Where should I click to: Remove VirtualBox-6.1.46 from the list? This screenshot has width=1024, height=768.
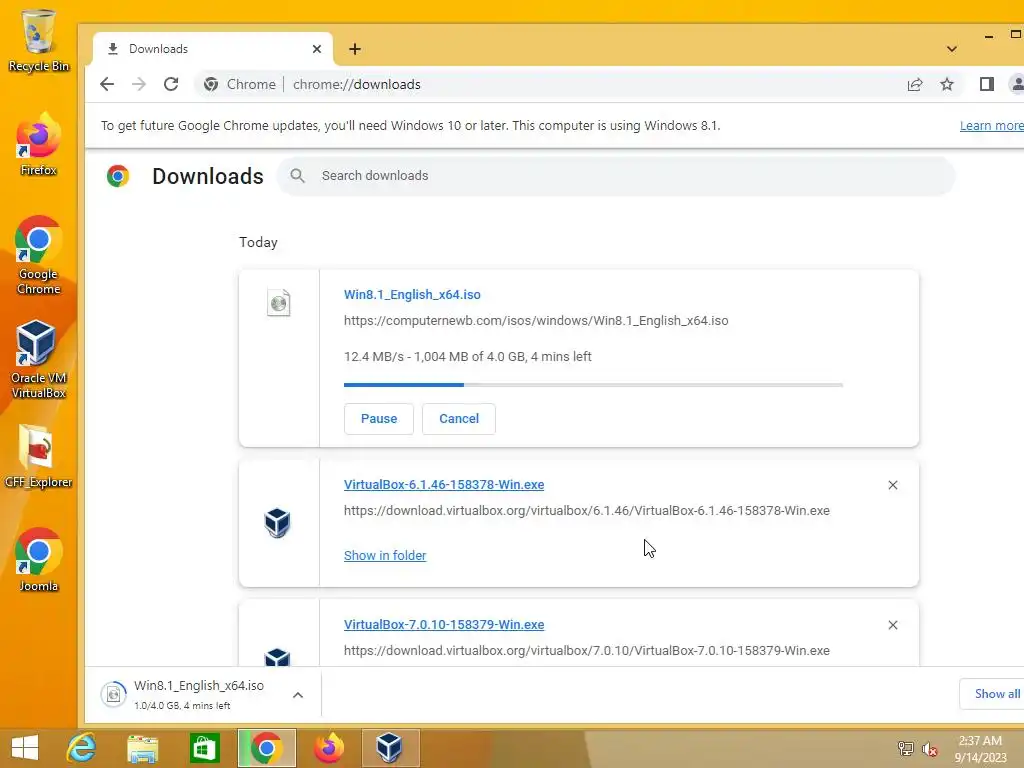893,485
